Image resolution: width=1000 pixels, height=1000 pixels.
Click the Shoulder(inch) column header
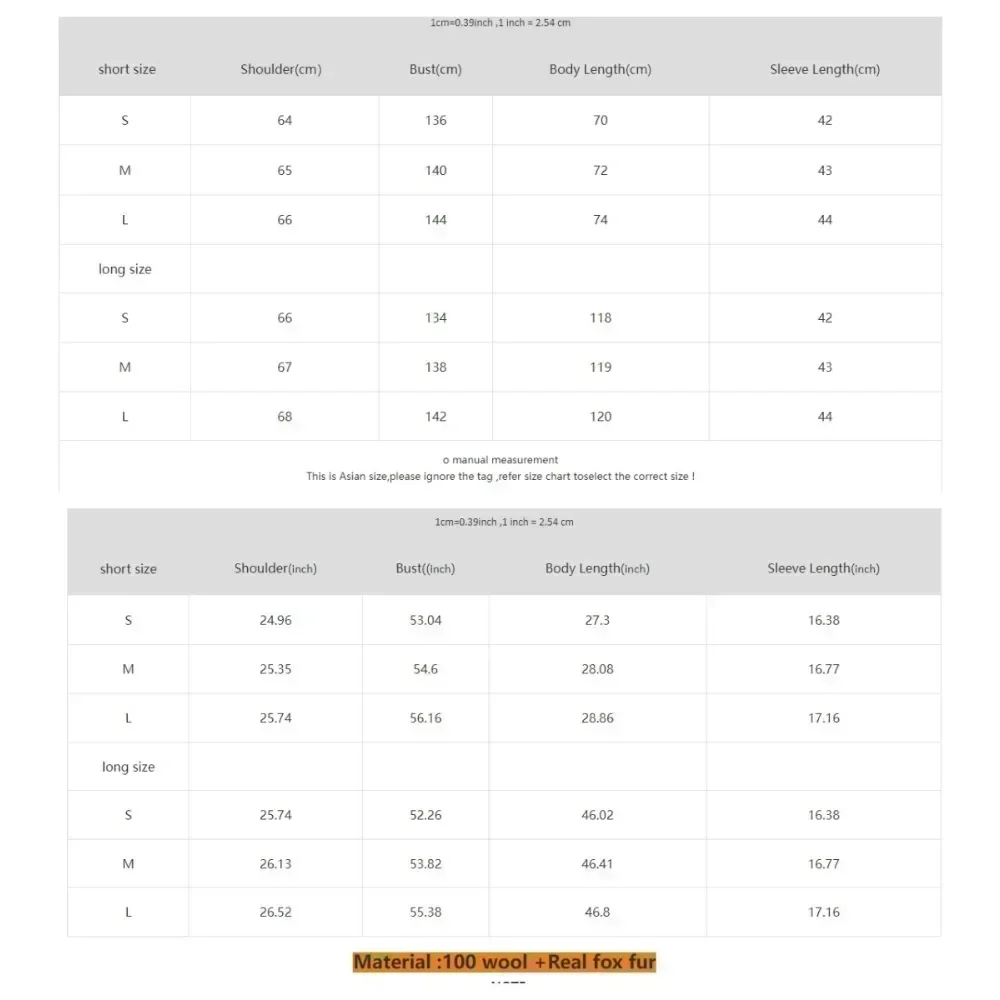[275, 569]
